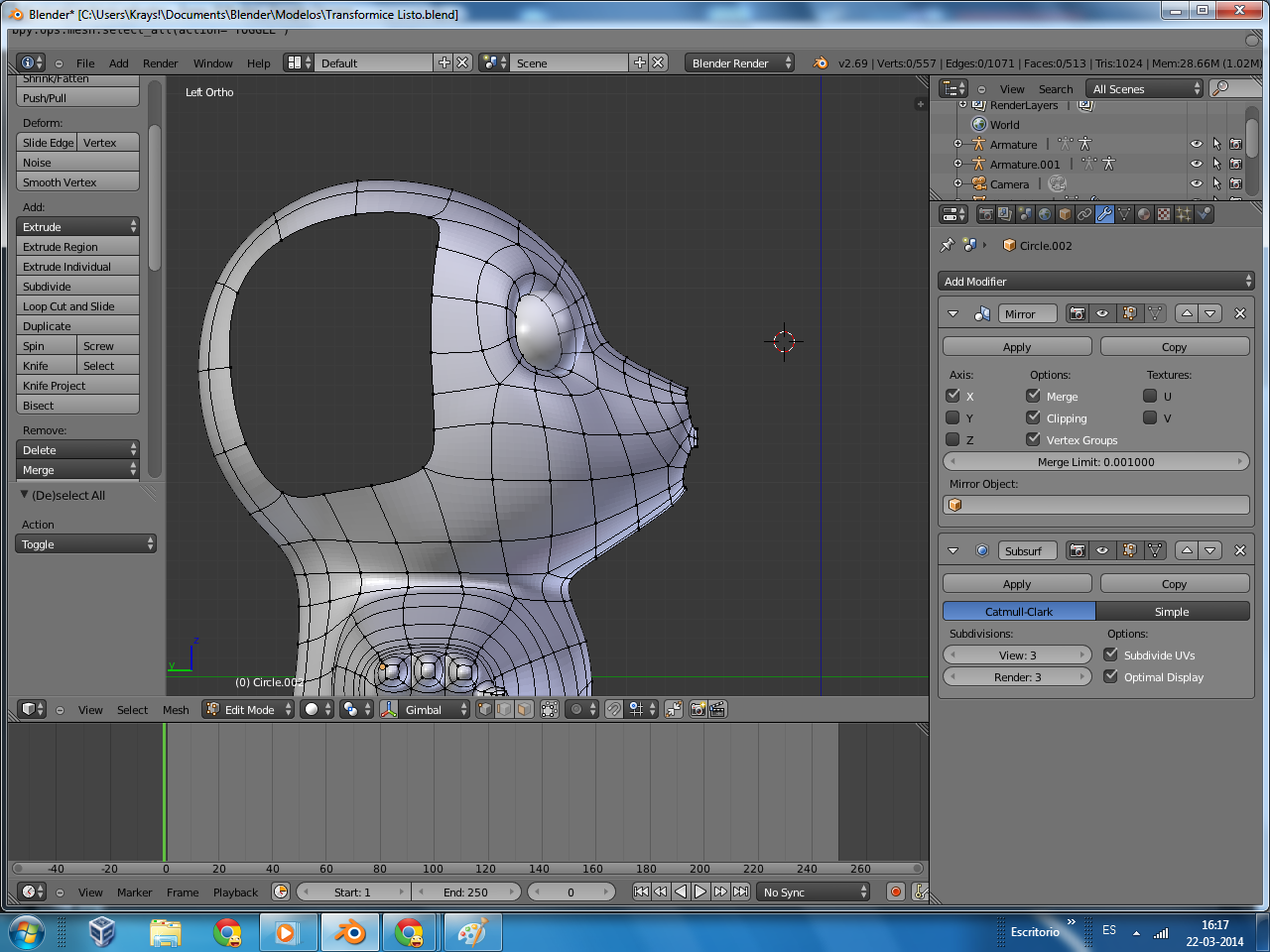The width and height of the screenshot is (1270, 952).
Task: Launch Blender from the Windows taskbar
Action: pyautogui.click(x=349, y=932)
